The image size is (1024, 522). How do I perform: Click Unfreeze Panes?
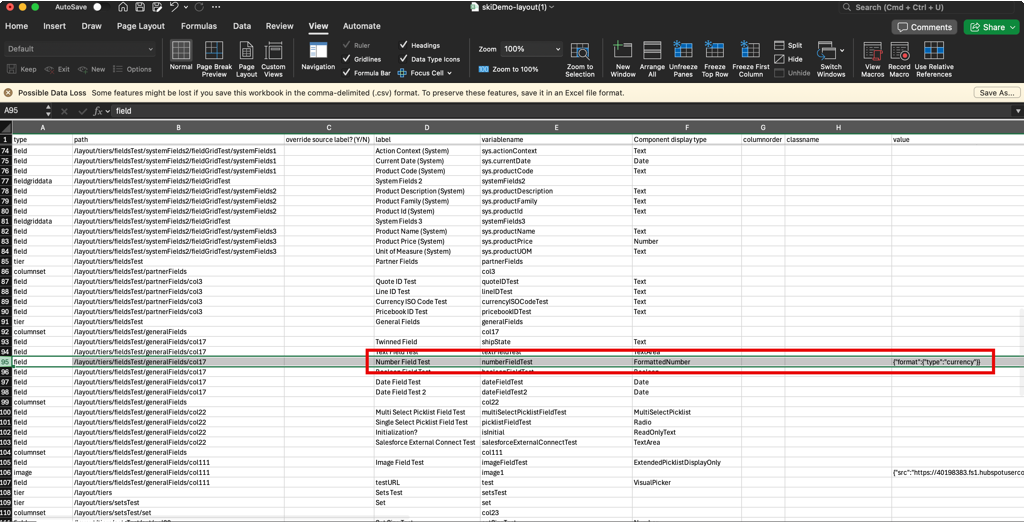coord(683,59)
